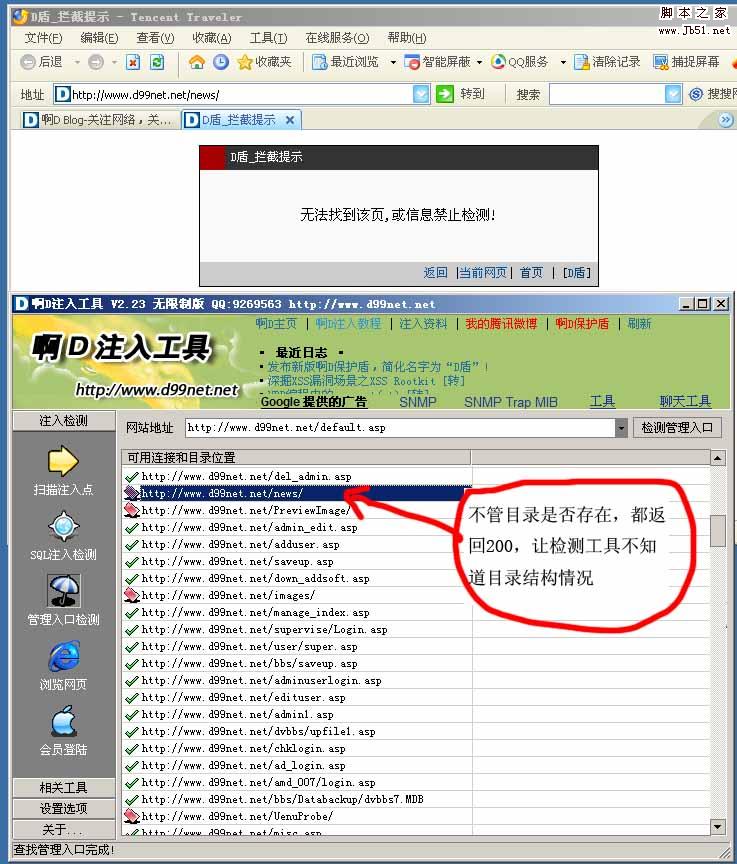Click [D盾] link in notice

[576, 272]
